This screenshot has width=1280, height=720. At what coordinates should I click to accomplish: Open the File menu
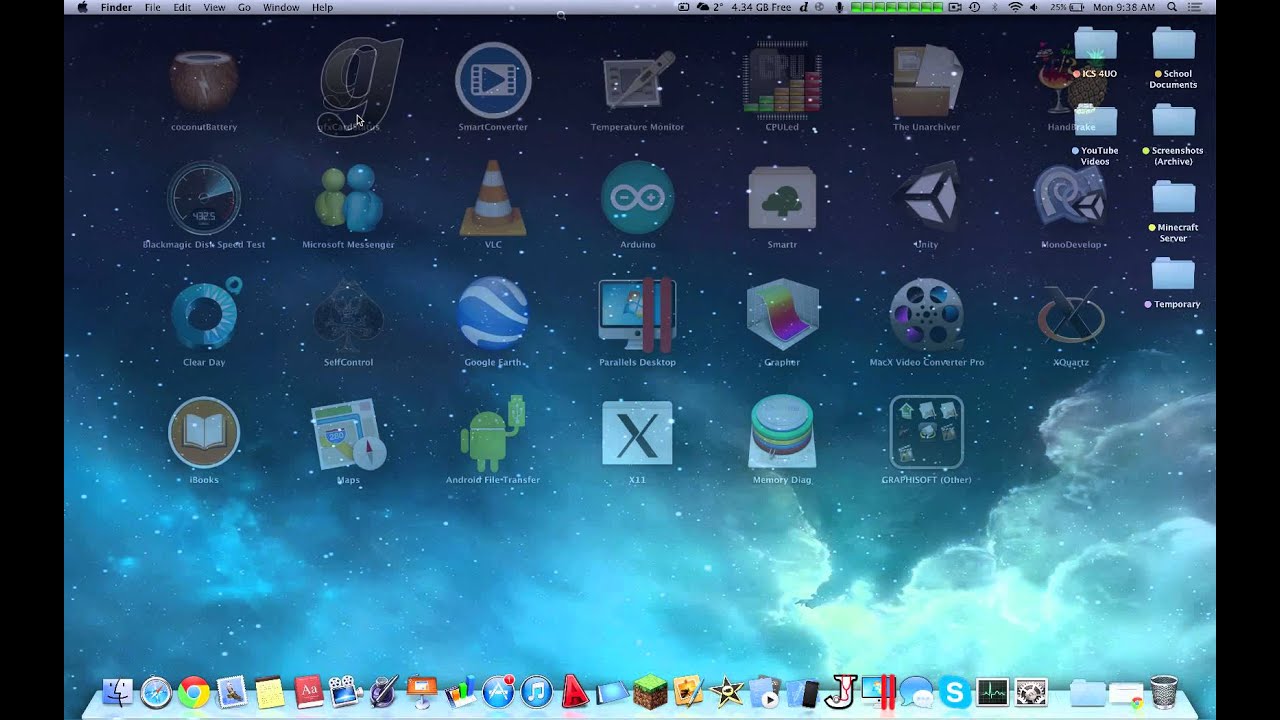coord(152,7)
